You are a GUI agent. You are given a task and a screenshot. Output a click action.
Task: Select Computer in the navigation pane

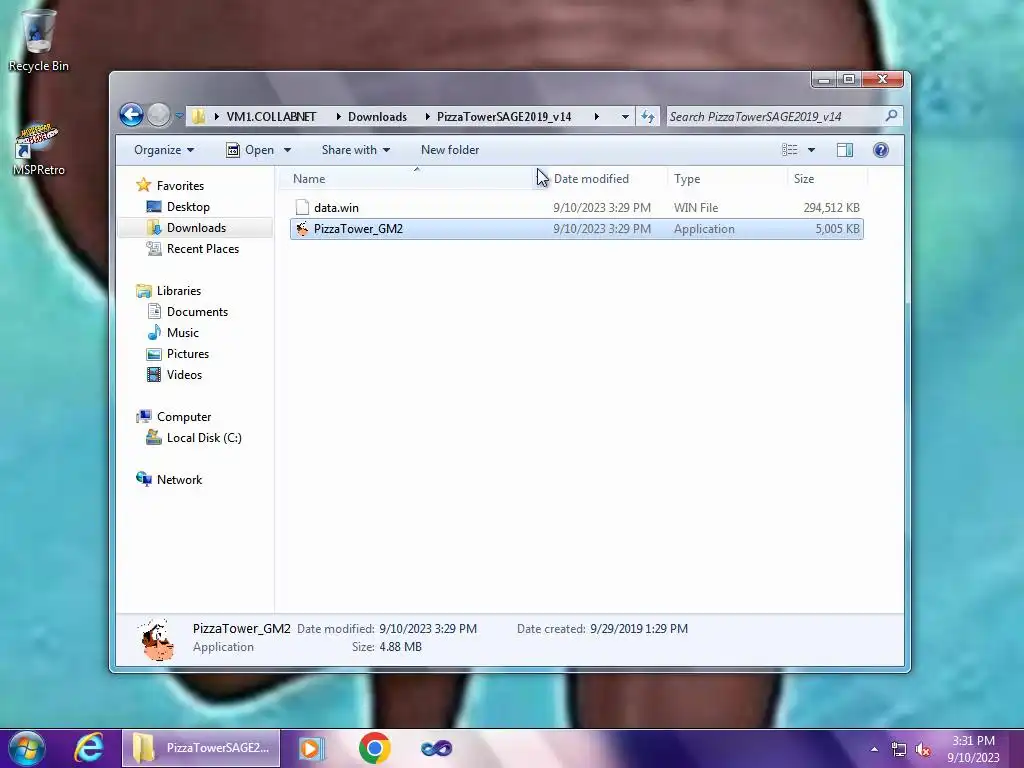pos(173,417)
